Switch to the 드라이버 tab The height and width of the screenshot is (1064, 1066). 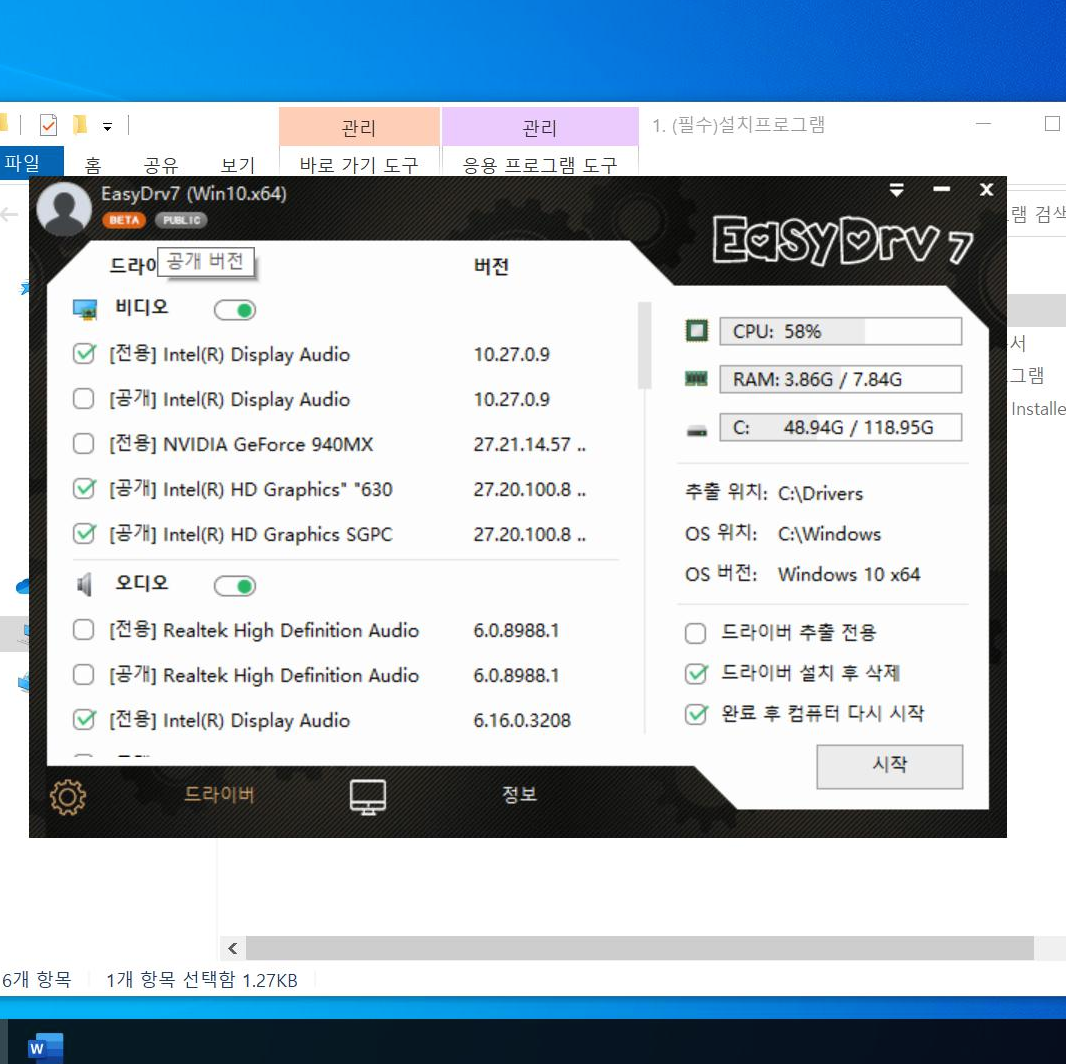click(x=219, y=794)
